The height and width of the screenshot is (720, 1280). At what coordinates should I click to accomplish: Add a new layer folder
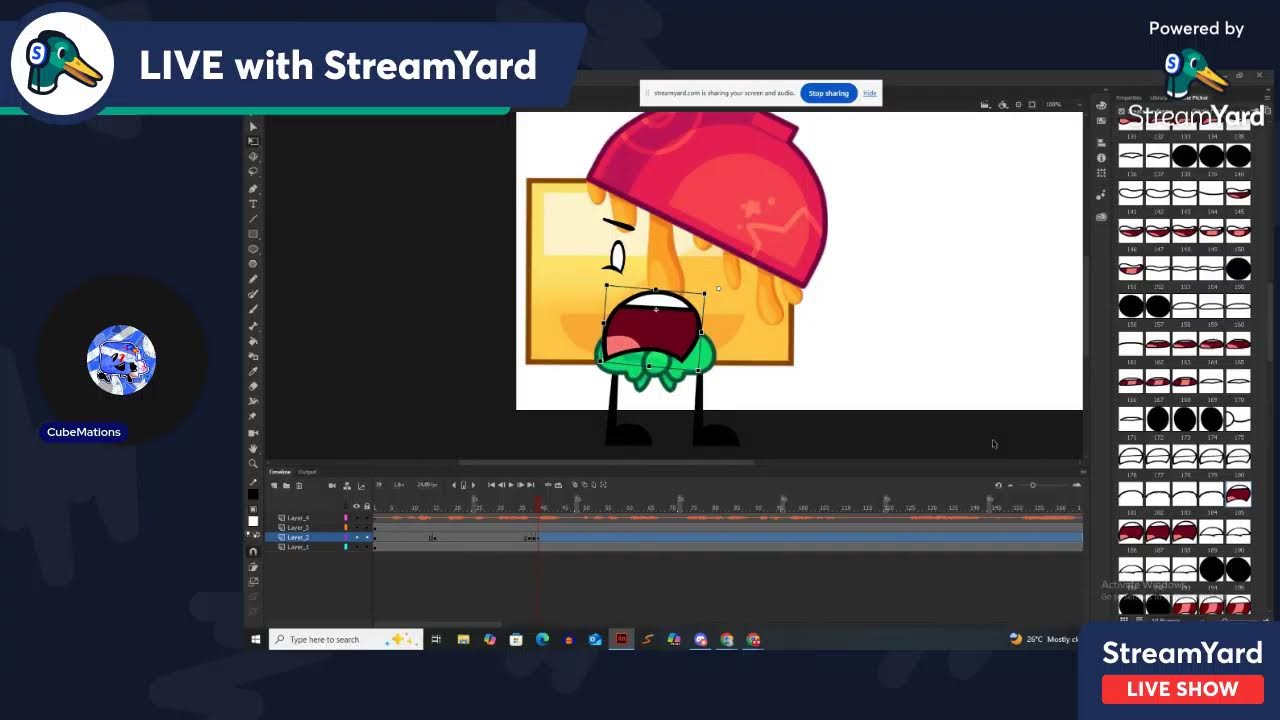coord(286,485)
